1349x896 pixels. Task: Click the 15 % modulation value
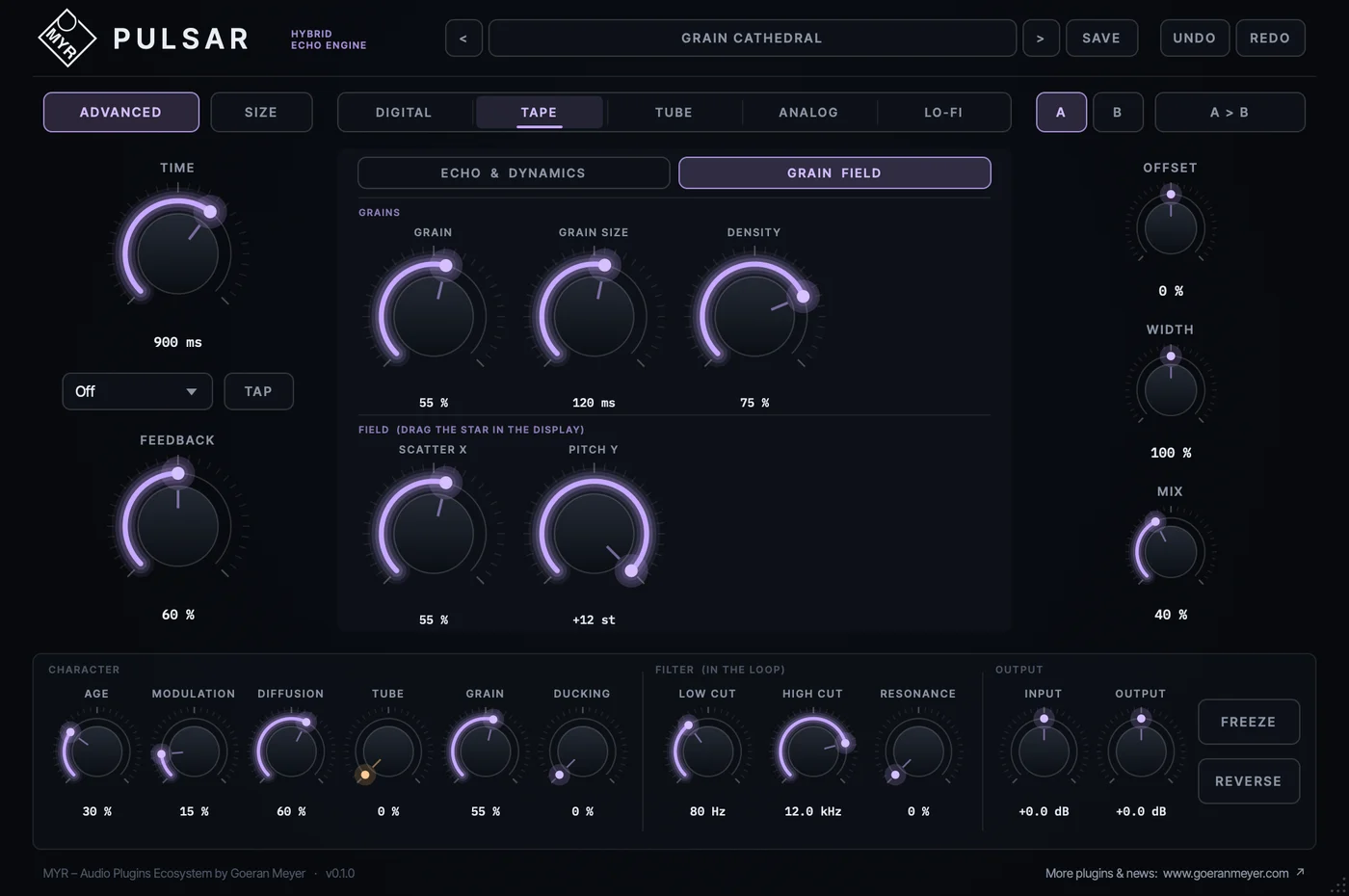point(194,811)
